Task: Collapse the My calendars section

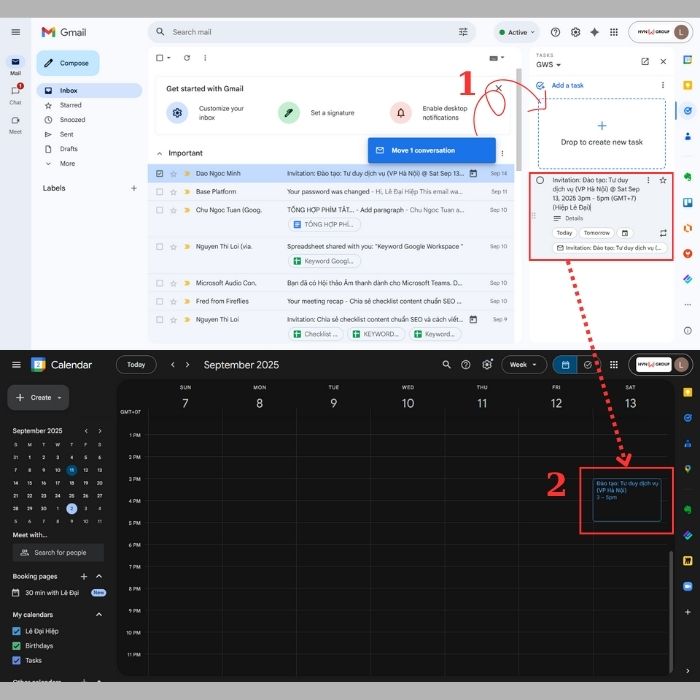Action: click(x=99, y=615)
